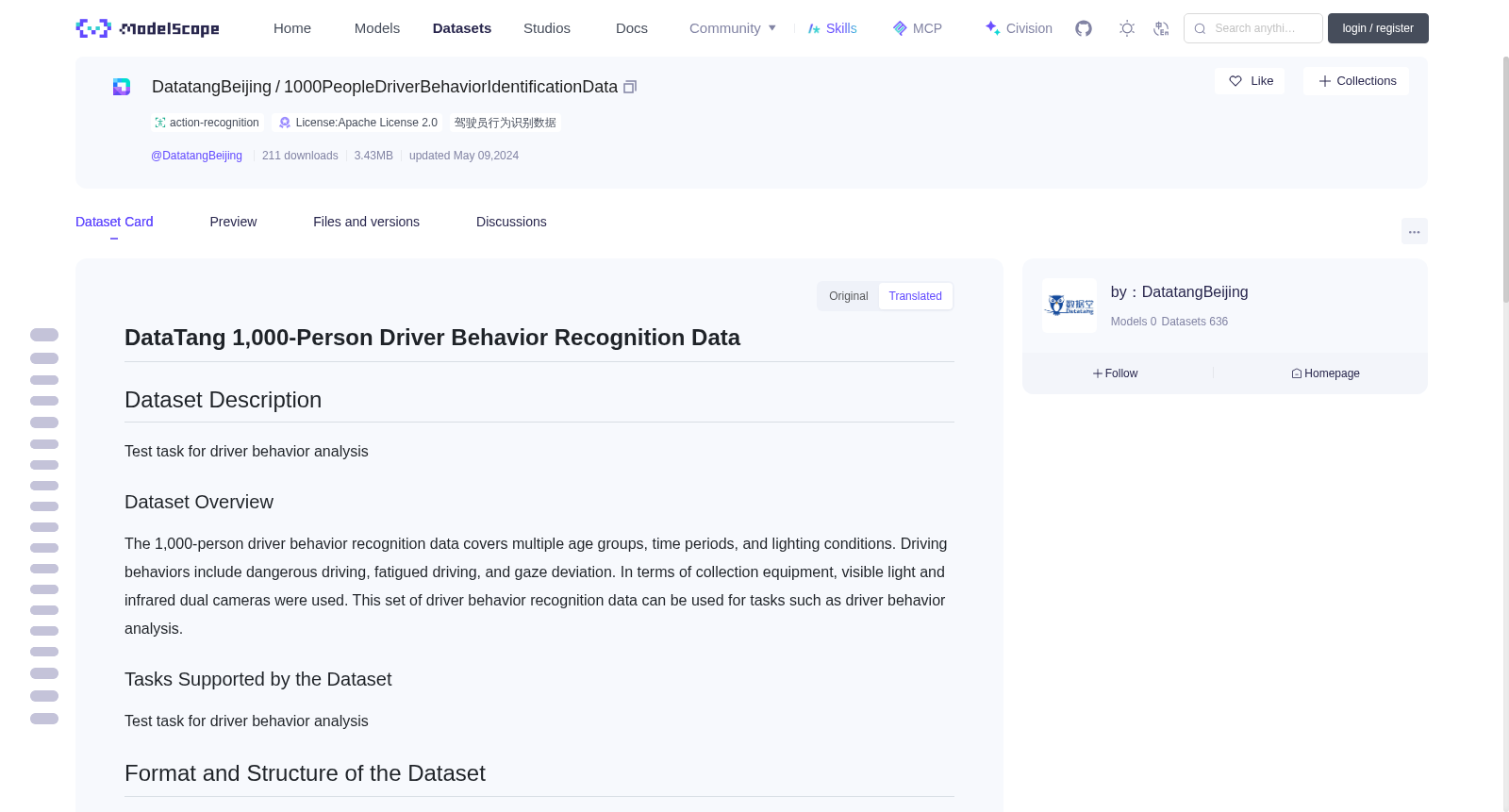Click License: Apache License 2.0 tag
Screen dimensions: 1509x812
[x=358, y=123]
